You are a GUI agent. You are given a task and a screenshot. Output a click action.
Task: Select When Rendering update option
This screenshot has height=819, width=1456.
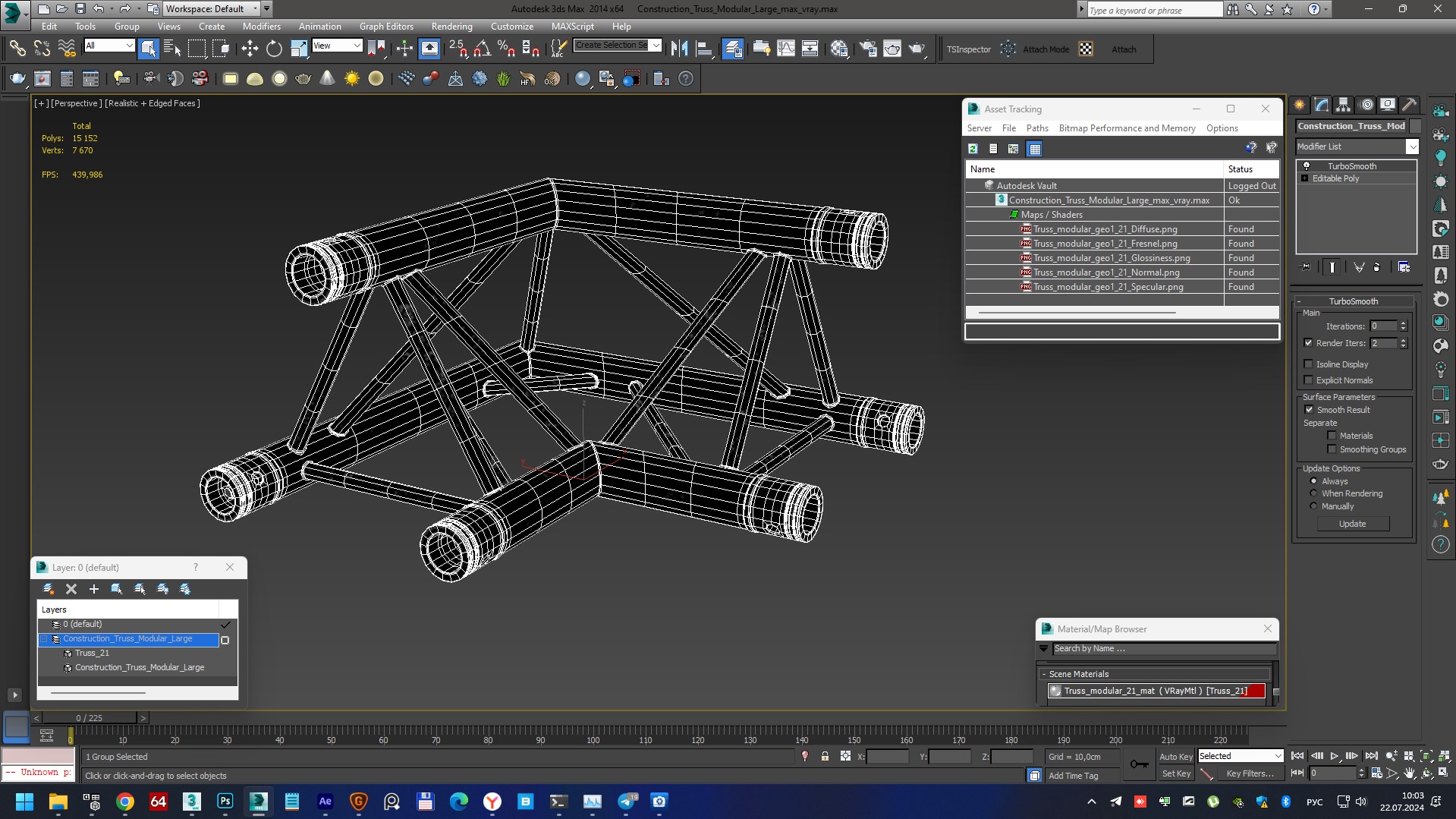1314,493
